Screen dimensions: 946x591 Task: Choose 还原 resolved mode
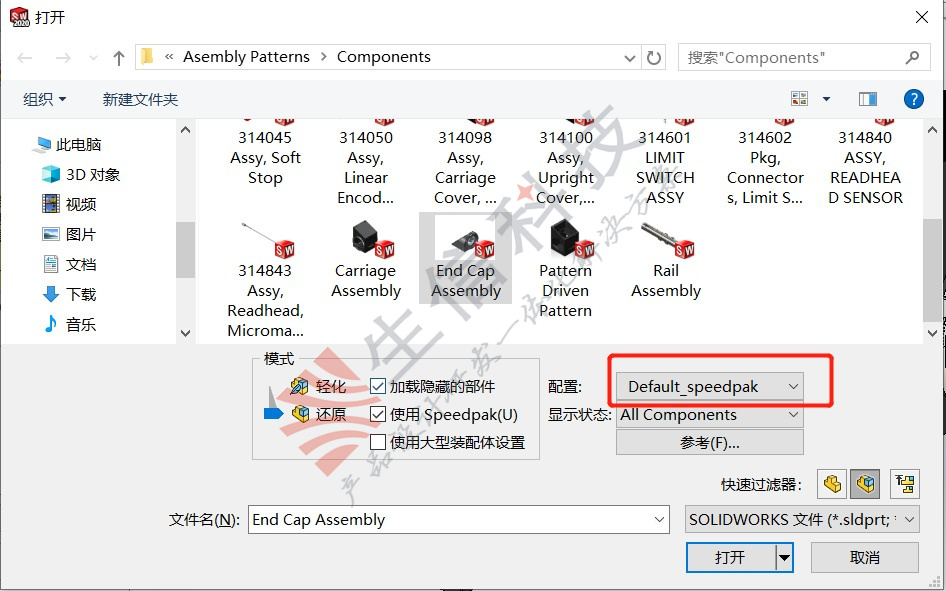[318, 414]
